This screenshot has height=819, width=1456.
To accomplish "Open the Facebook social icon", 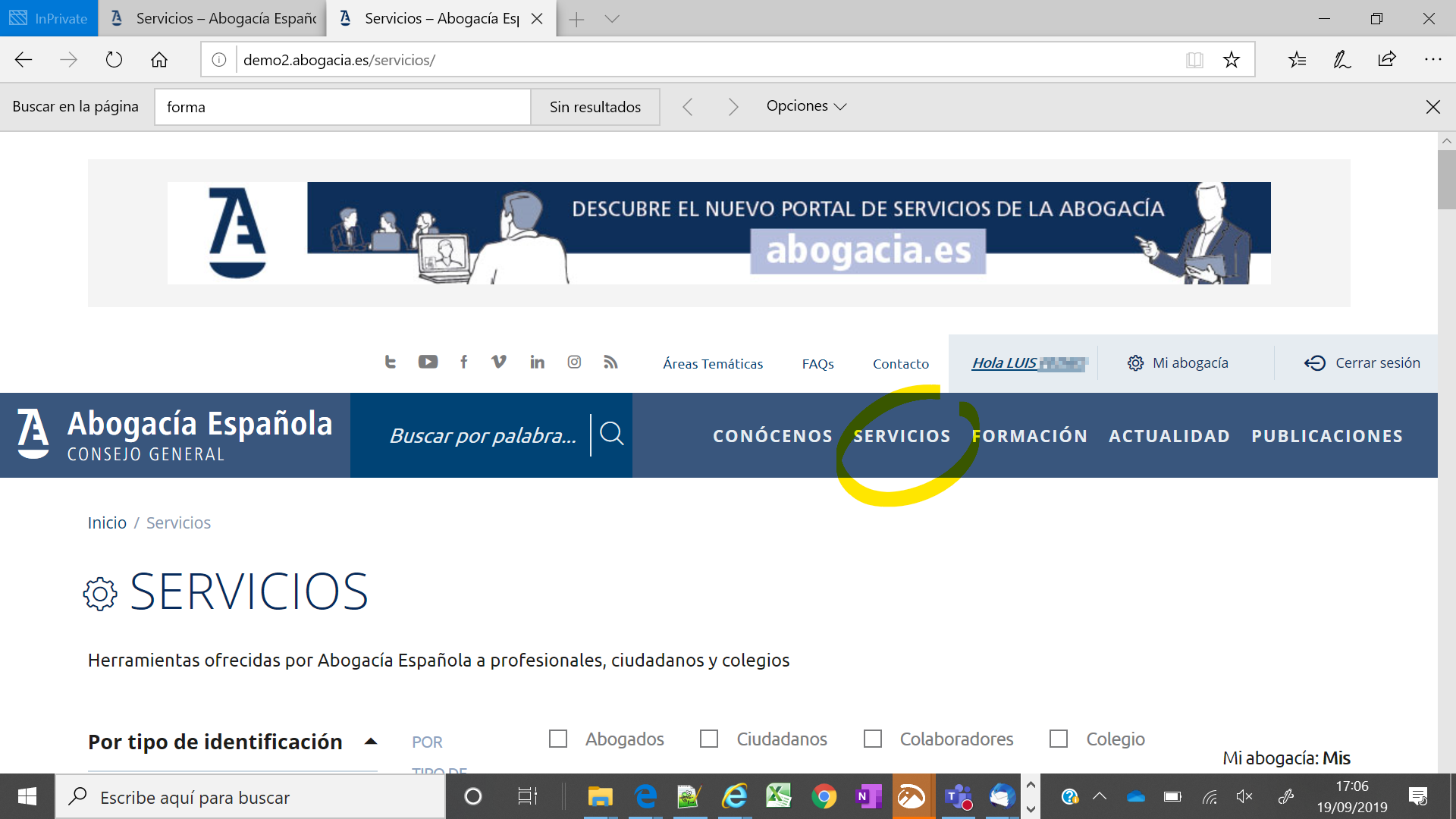I will (463, 362).
